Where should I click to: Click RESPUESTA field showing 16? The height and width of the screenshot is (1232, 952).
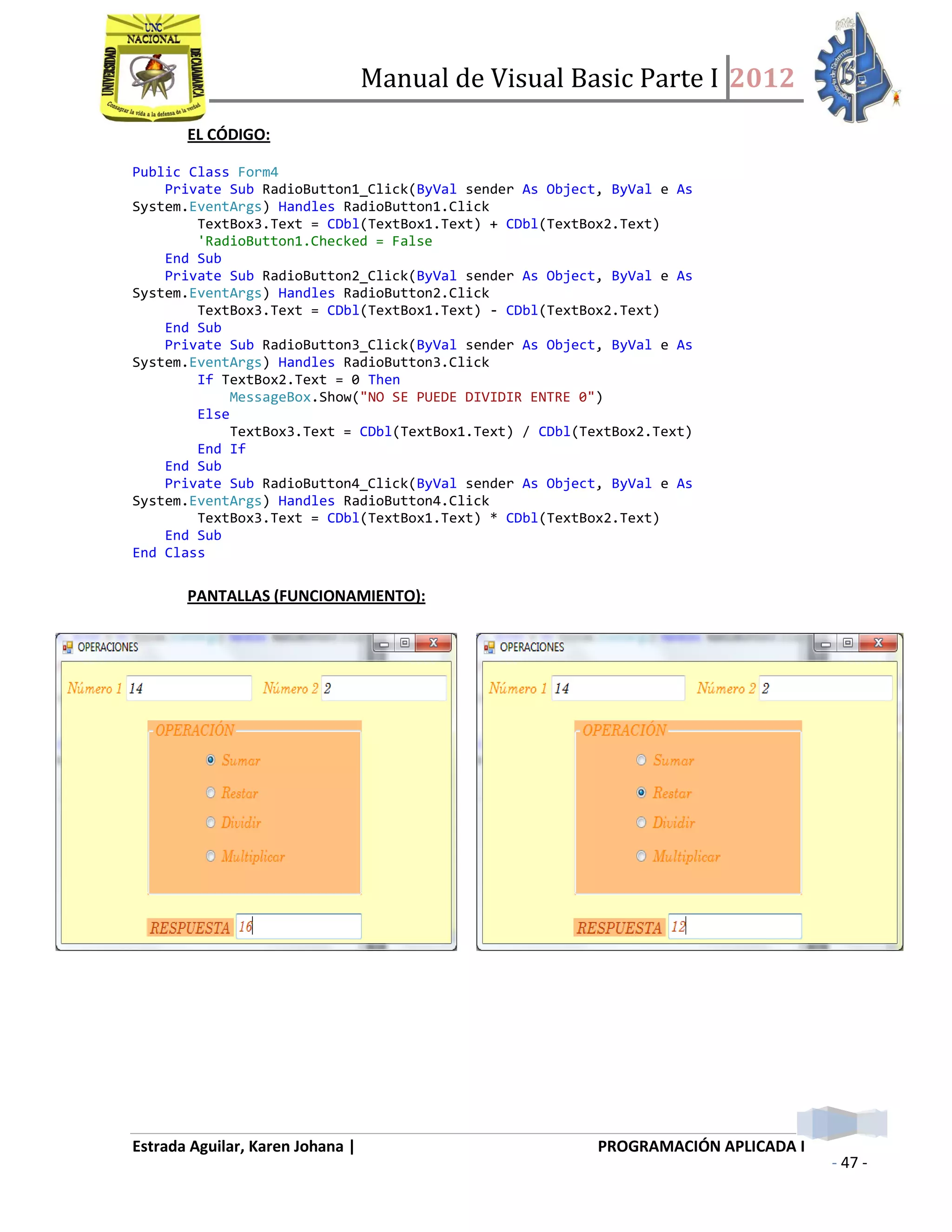[x=298, y=926]
